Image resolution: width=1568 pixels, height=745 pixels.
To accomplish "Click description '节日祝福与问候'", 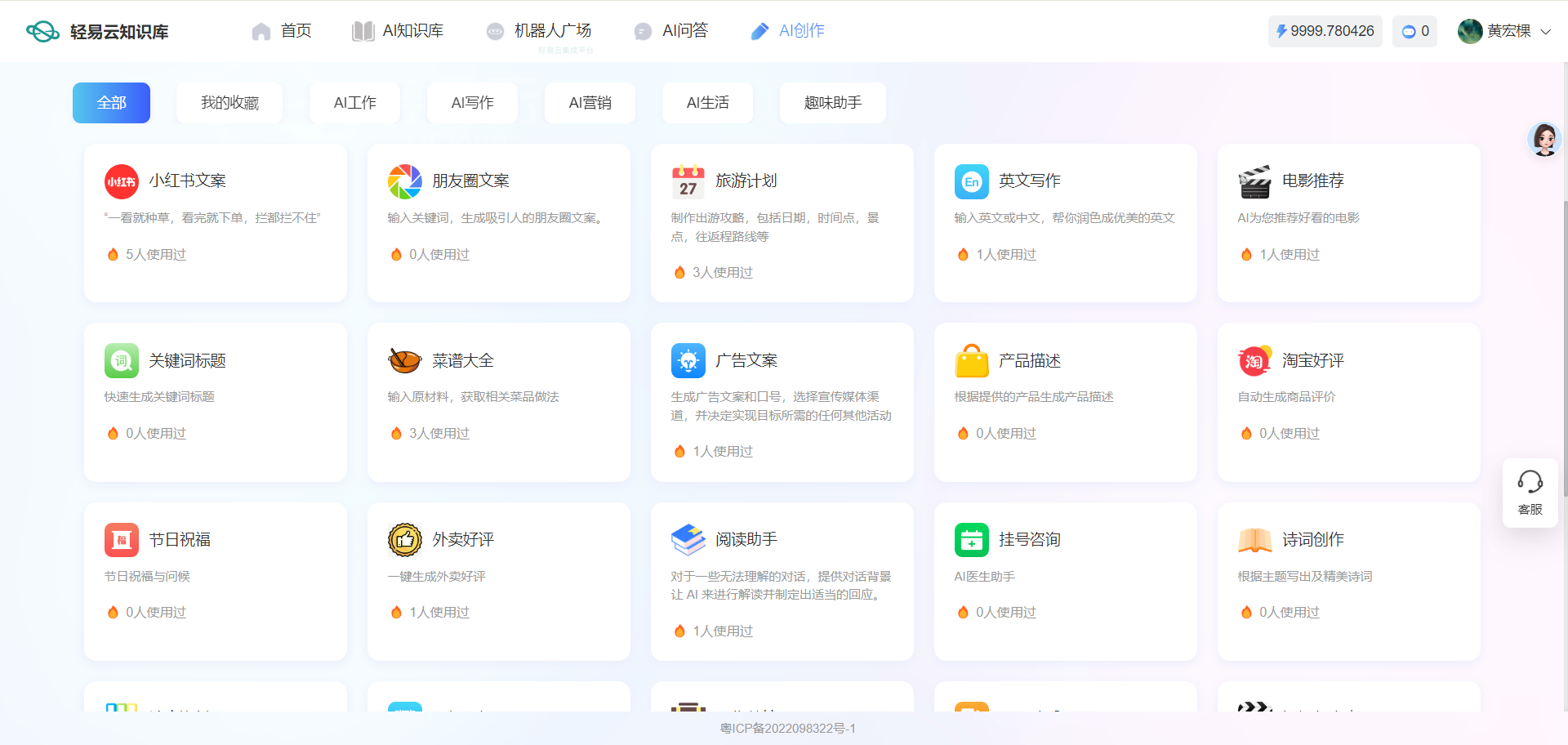I will [147, 577].
